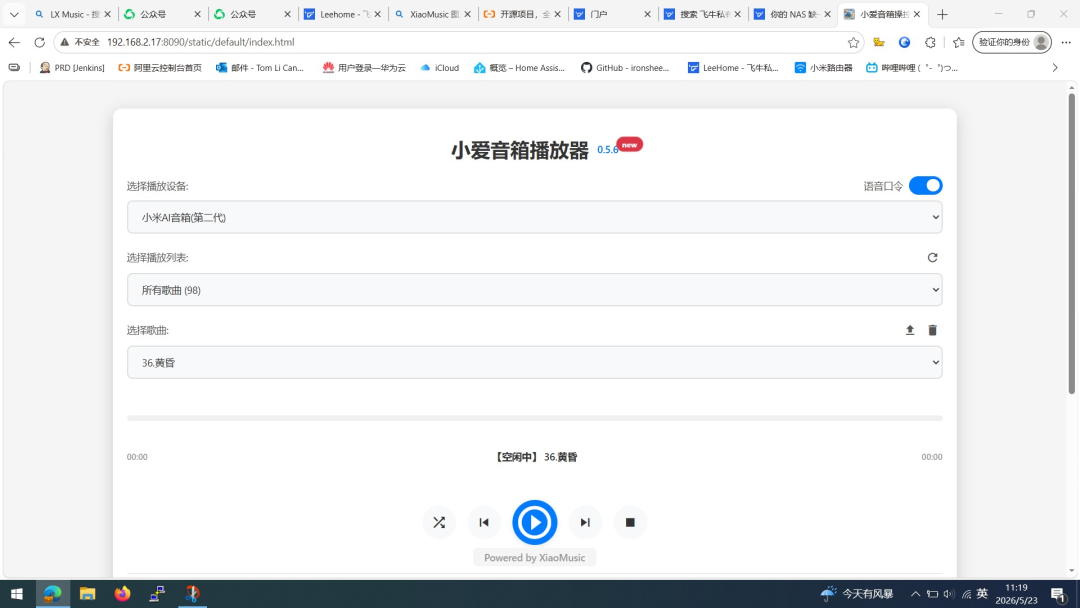Switch to the 你的 NAS tab
Viewport: 1080px width, 608px height.
coord(793,14)
